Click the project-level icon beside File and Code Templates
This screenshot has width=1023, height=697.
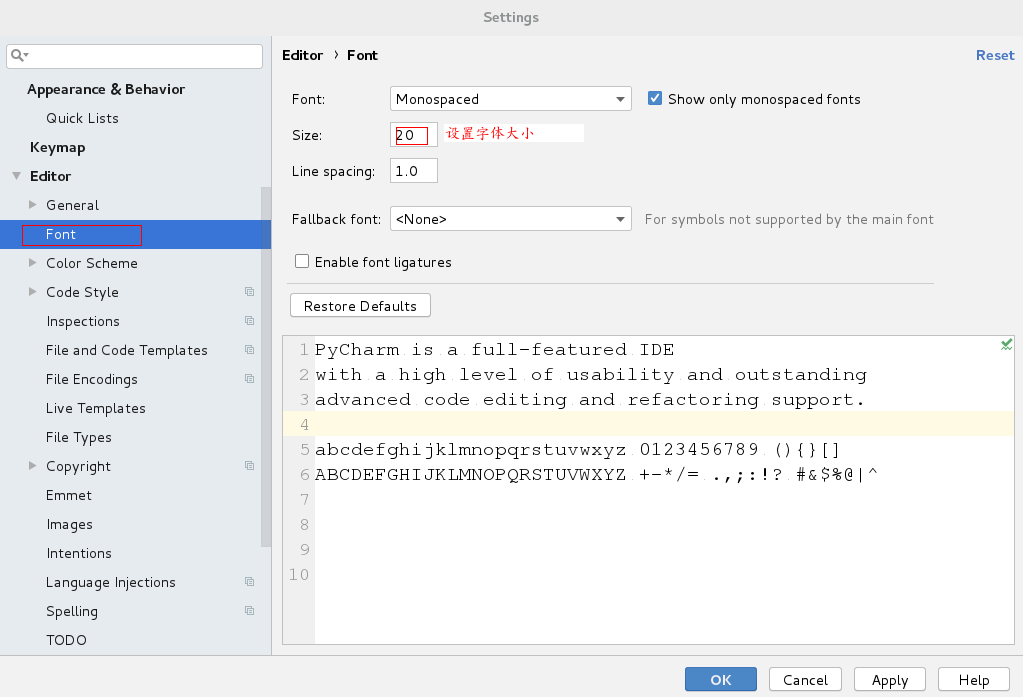click(x=249, y=350)
